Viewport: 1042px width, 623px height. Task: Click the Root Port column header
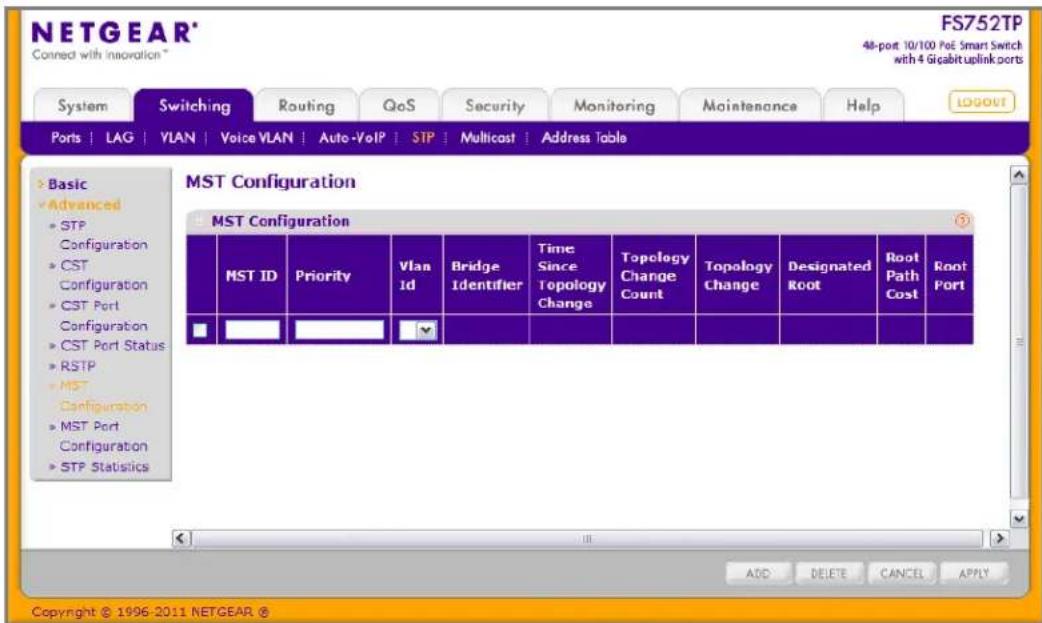[950, 275]
